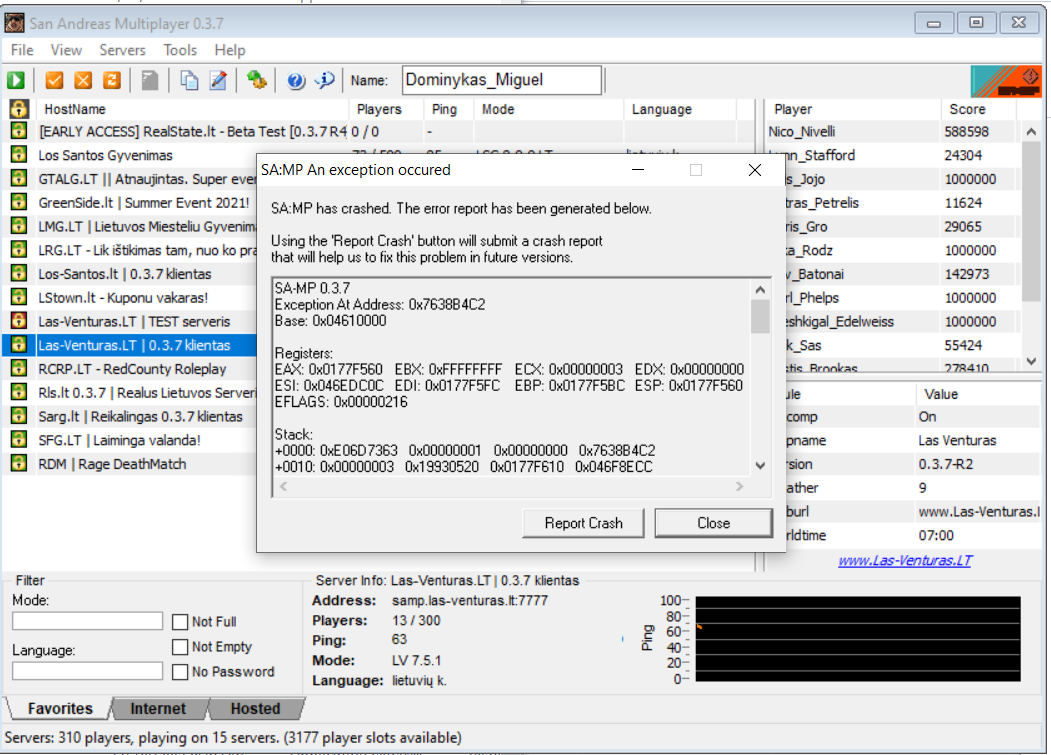Click lock icon beside RCRP.LT server
1051x755 pixels.
[19, 369]
